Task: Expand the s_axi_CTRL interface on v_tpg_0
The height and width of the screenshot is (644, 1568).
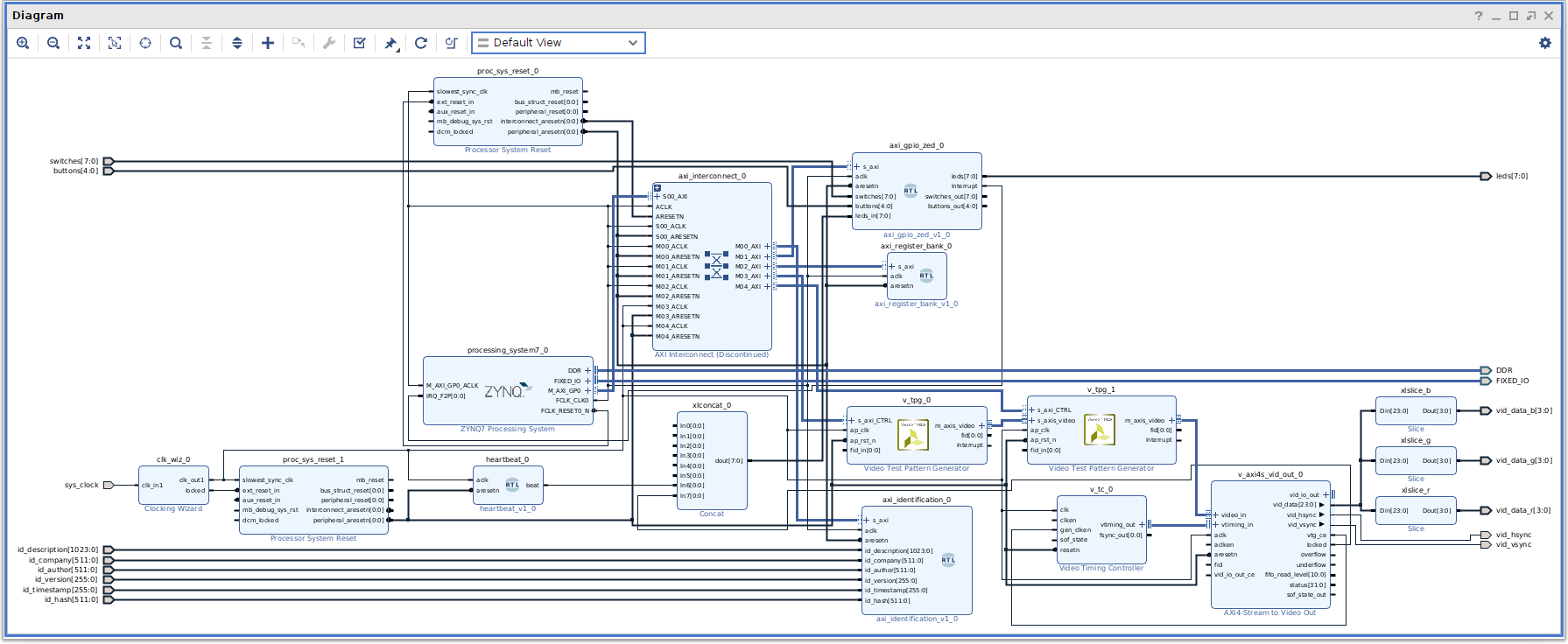Action: pos(851,421)
